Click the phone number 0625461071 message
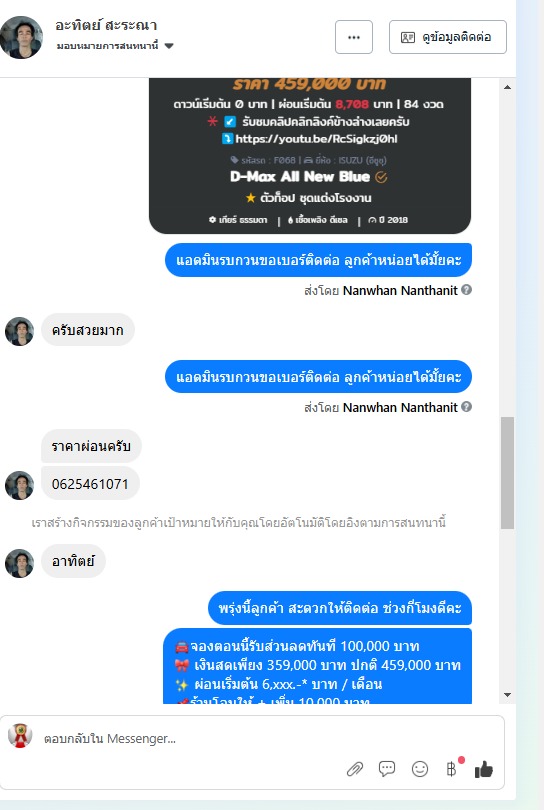The height and width of the screenshot is (810, 544). click(x=90, y=484)
